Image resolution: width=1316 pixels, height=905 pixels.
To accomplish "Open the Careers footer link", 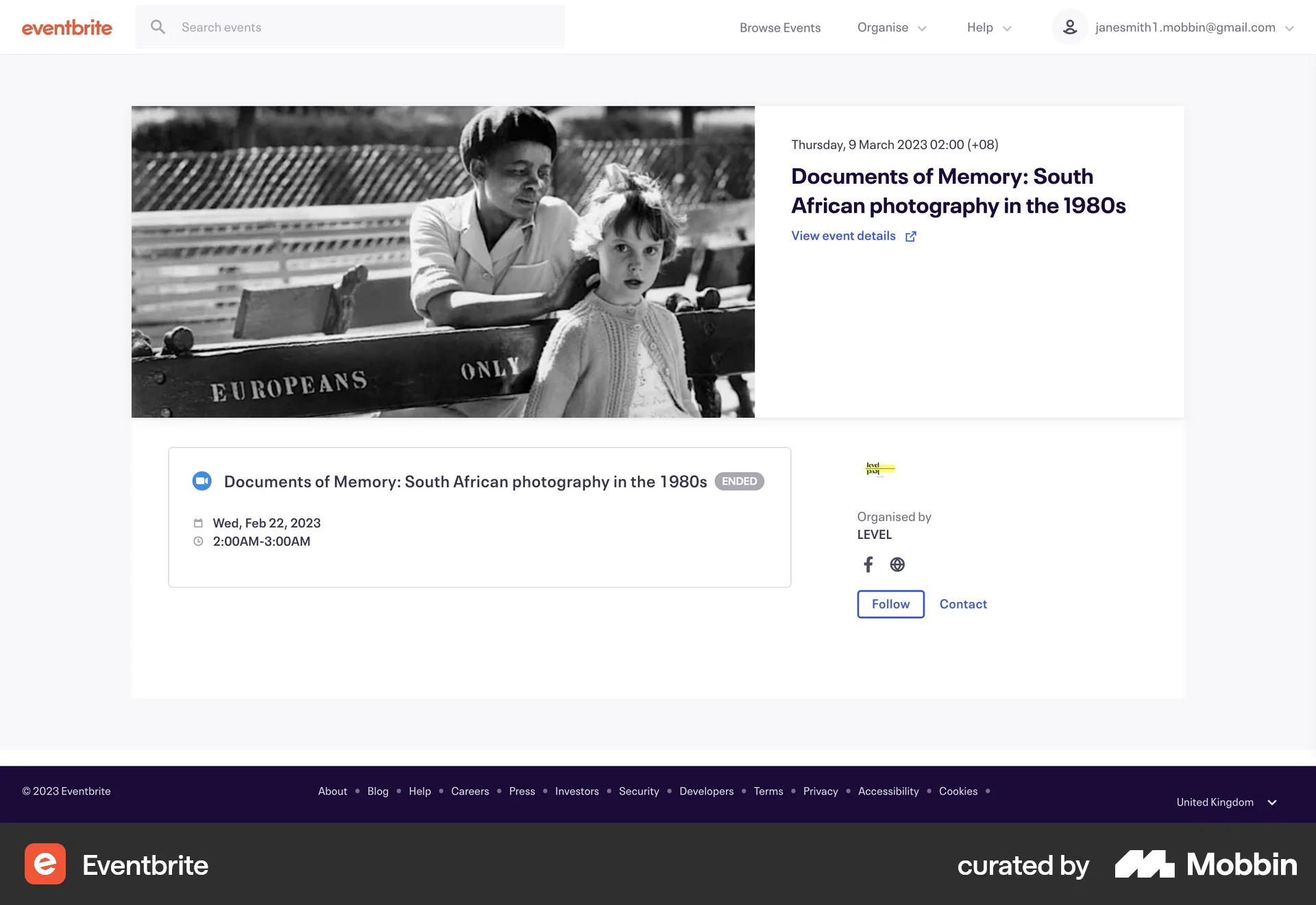I will (x=470, y=791).
